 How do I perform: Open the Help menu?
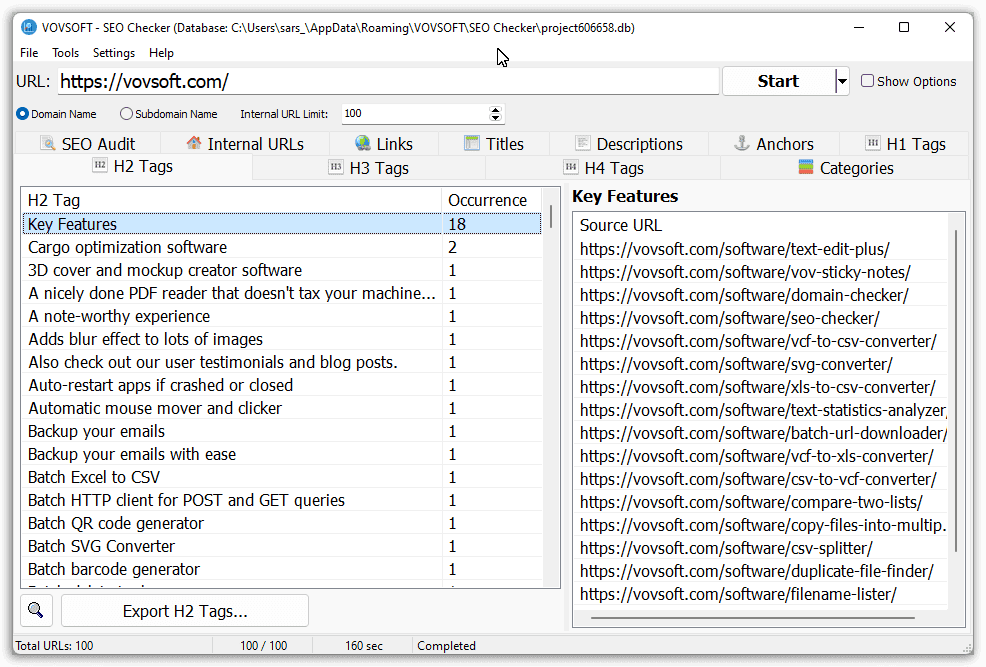pyautogui.click(x=161, y=53)
